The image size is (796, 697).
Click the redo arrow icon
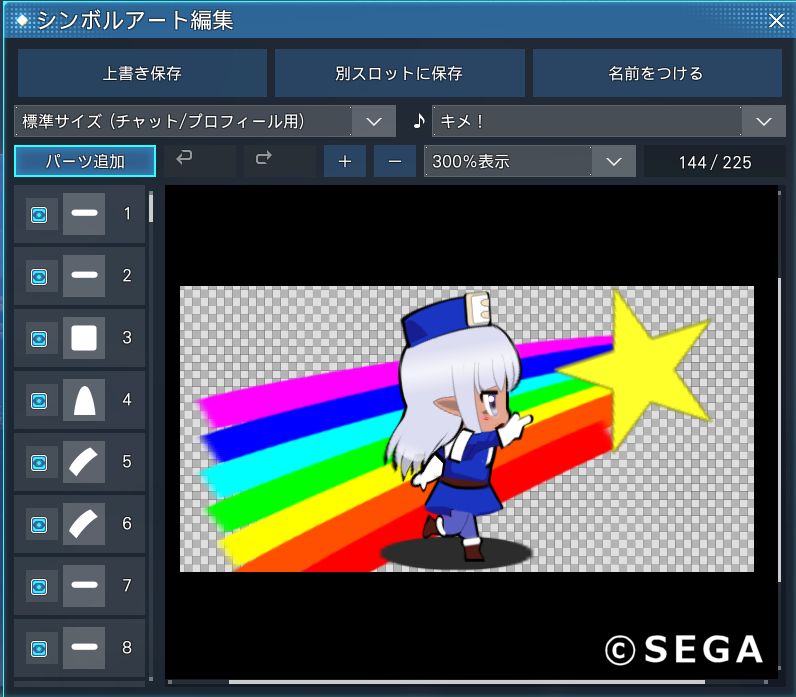pyautogui.click(x=263, y=157)
